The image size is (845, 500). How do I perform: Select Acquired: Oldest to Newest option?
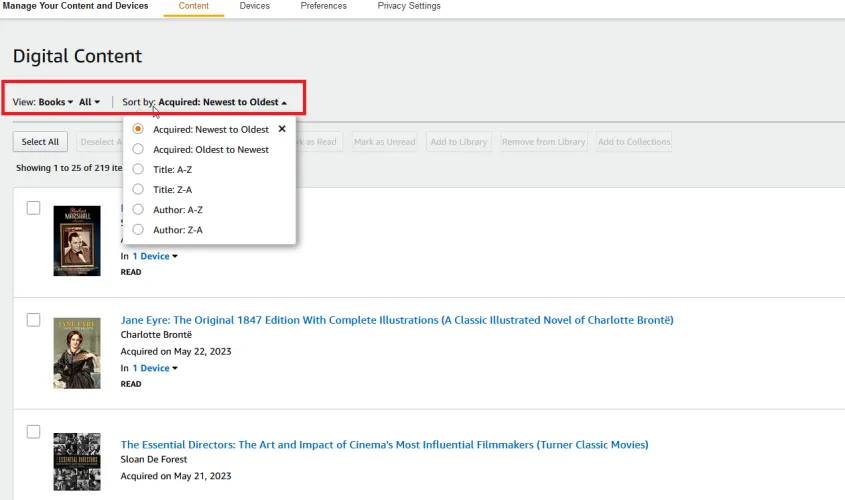click(138, 149)
